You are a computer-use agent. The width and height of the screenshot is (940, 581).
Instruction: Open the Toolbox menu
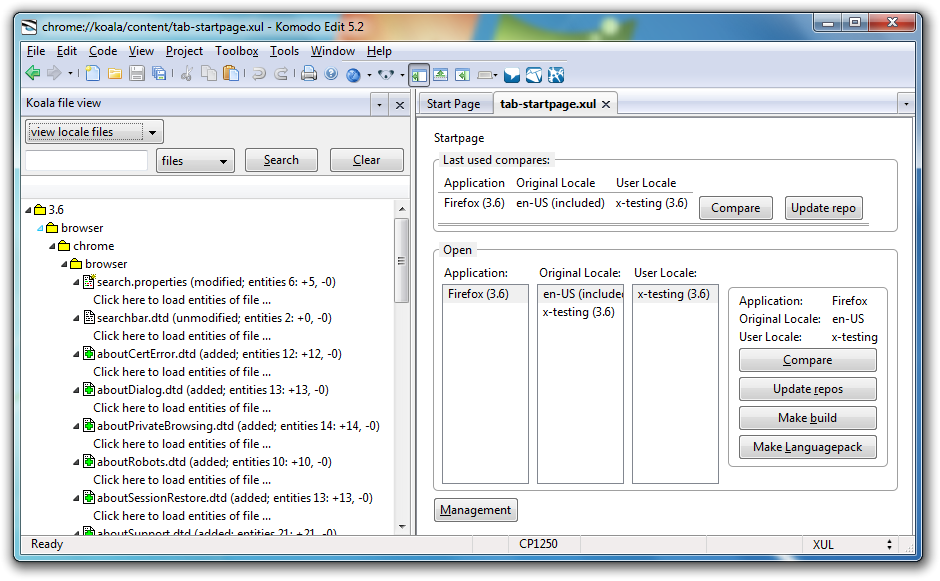coord(237,51)
